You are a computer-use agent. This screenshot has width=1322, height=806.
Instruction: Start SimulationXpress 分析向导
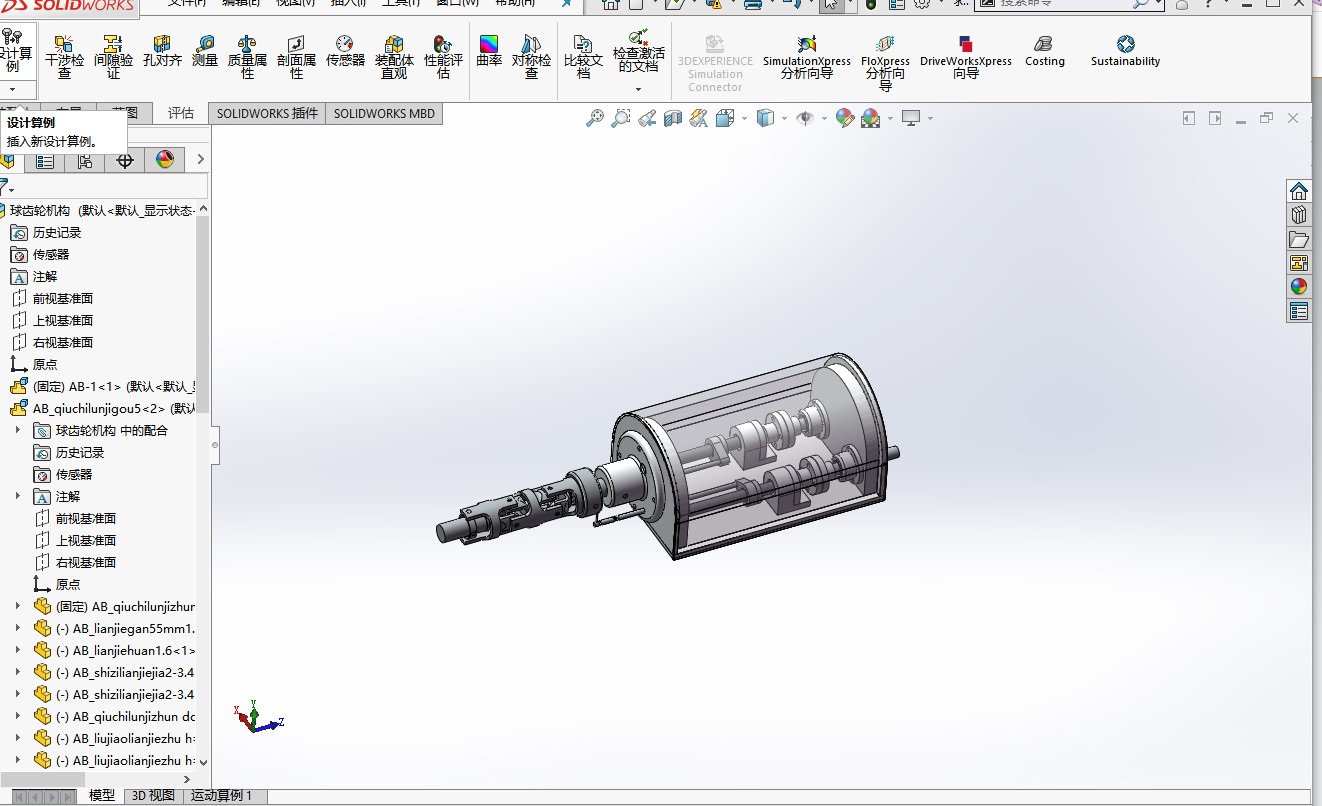click(x=806, y=57)
